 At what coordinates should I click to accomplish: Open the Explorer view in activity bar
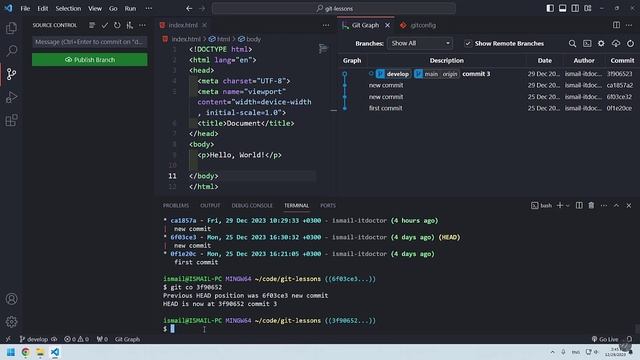[11, 28]
